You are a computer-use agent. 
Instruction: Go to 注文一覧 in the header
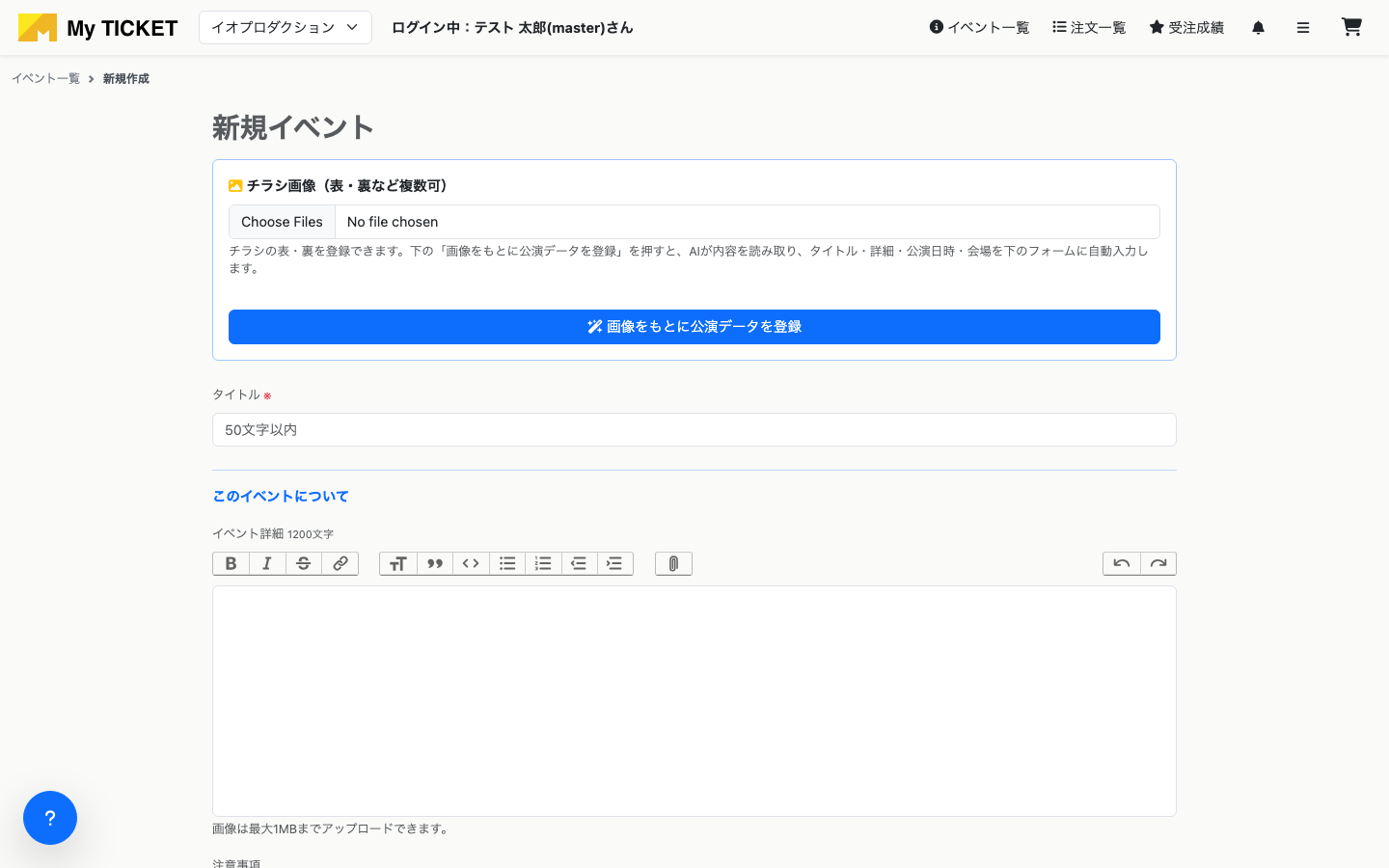[1089, 28]
